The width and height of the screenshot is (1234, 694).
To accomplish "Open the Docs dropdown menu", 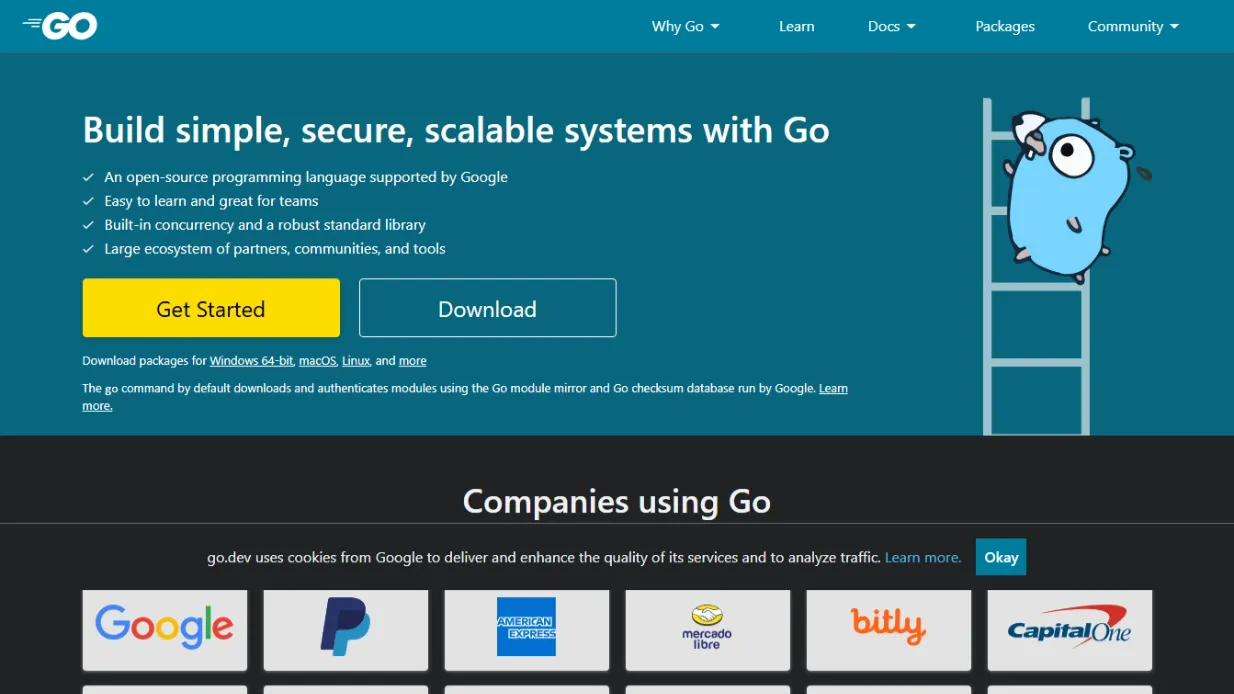I will coord(892,27).
